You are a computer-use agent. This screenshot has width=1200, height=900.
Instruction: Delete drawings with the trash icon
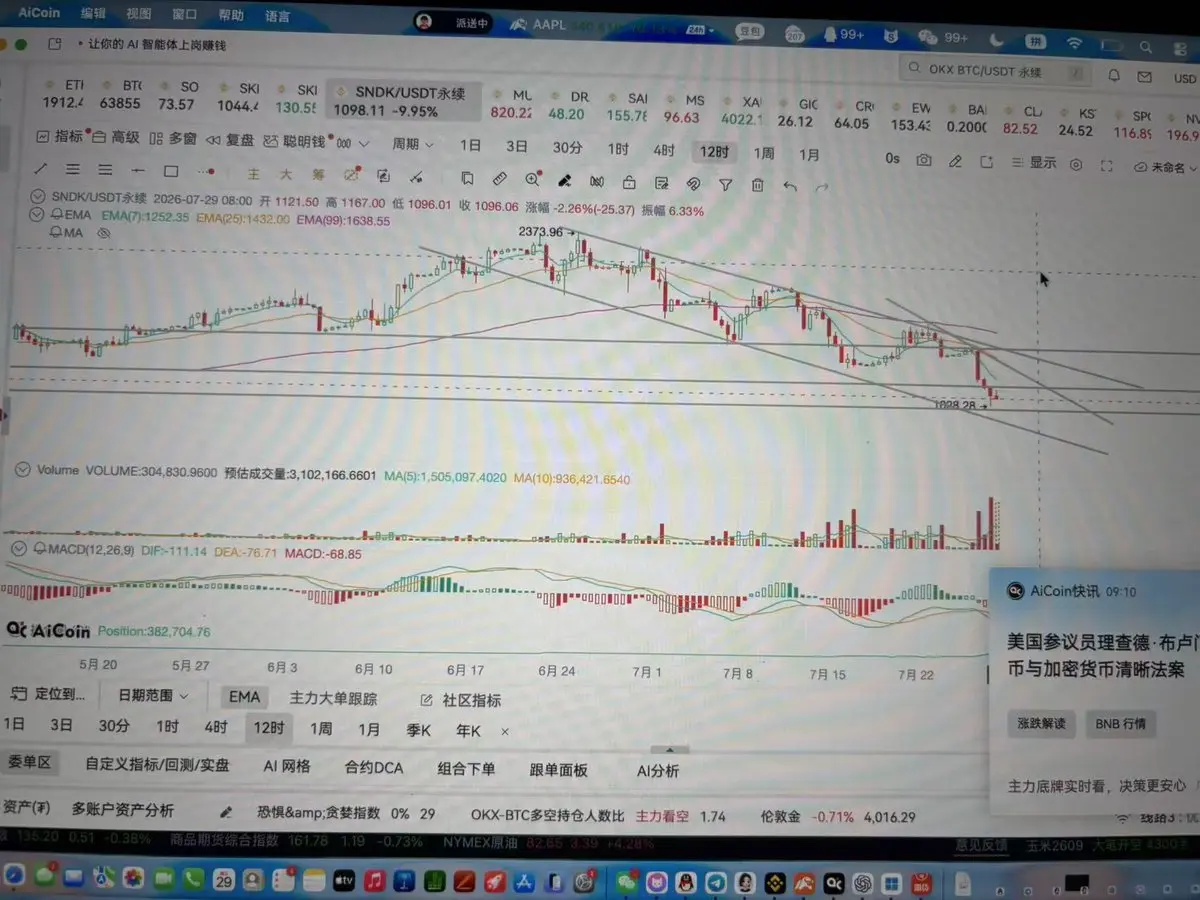click(758, 185)
